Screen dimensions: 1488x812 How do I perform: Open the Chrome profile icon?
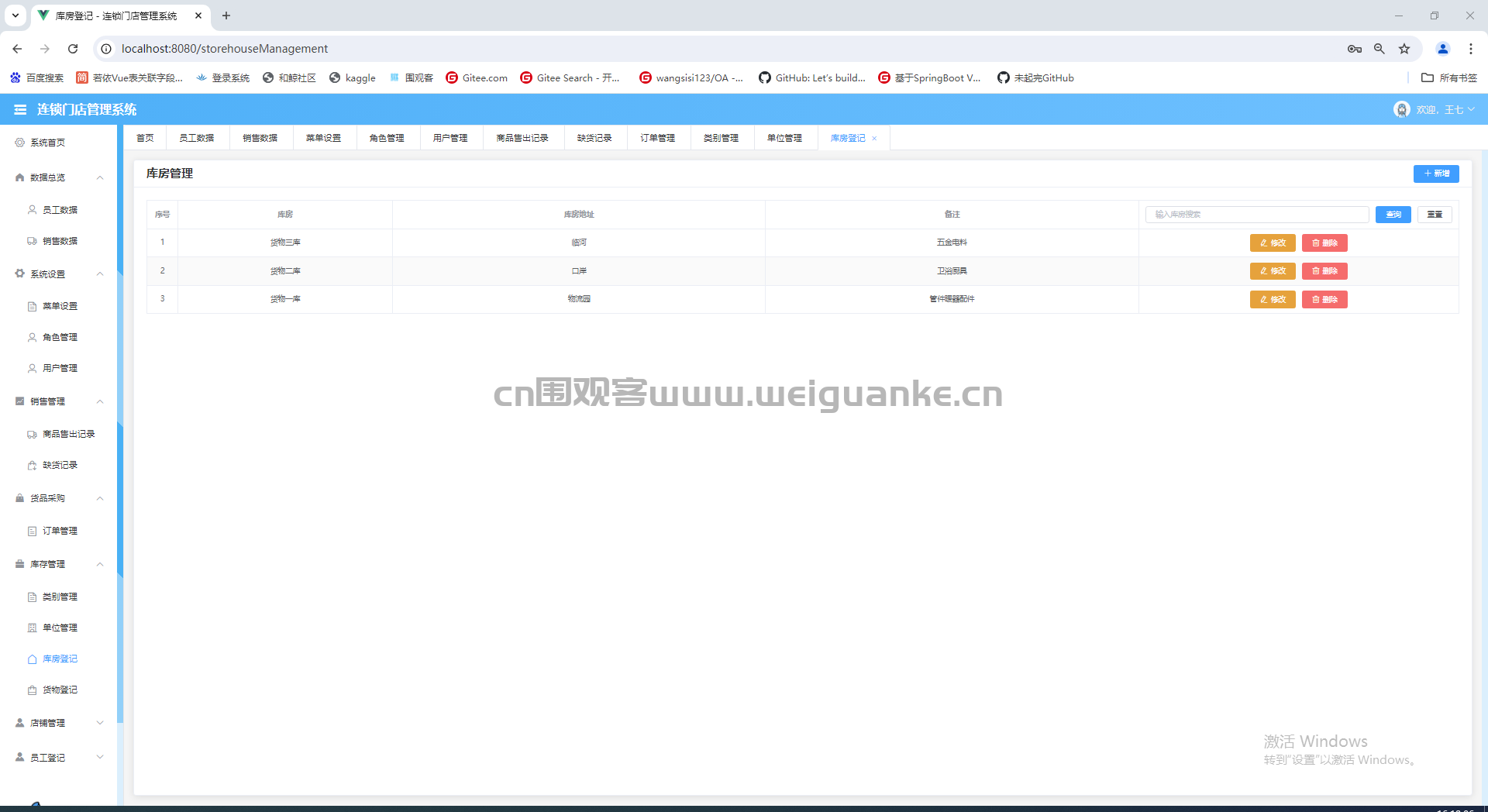(x=1443, y=49)
